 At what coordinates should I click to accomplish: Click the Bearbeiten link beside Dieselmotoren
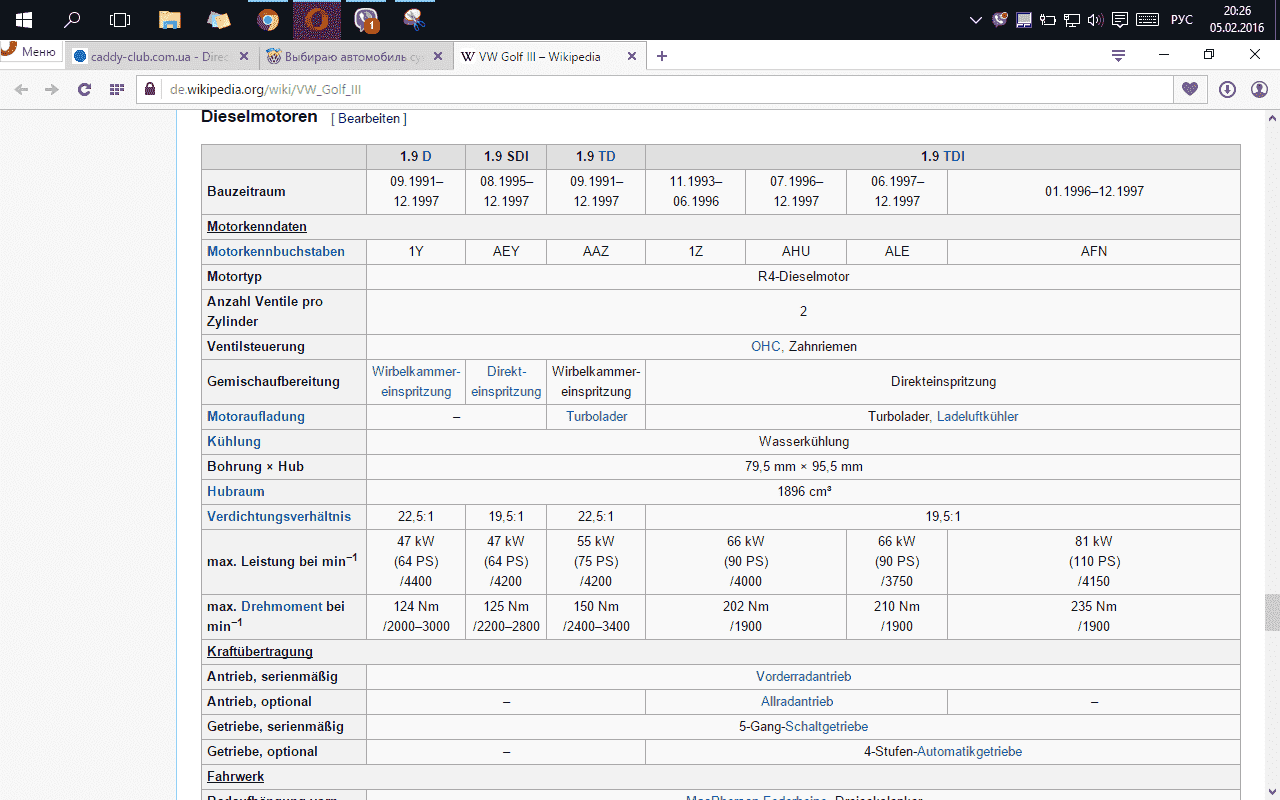(369, 119)
